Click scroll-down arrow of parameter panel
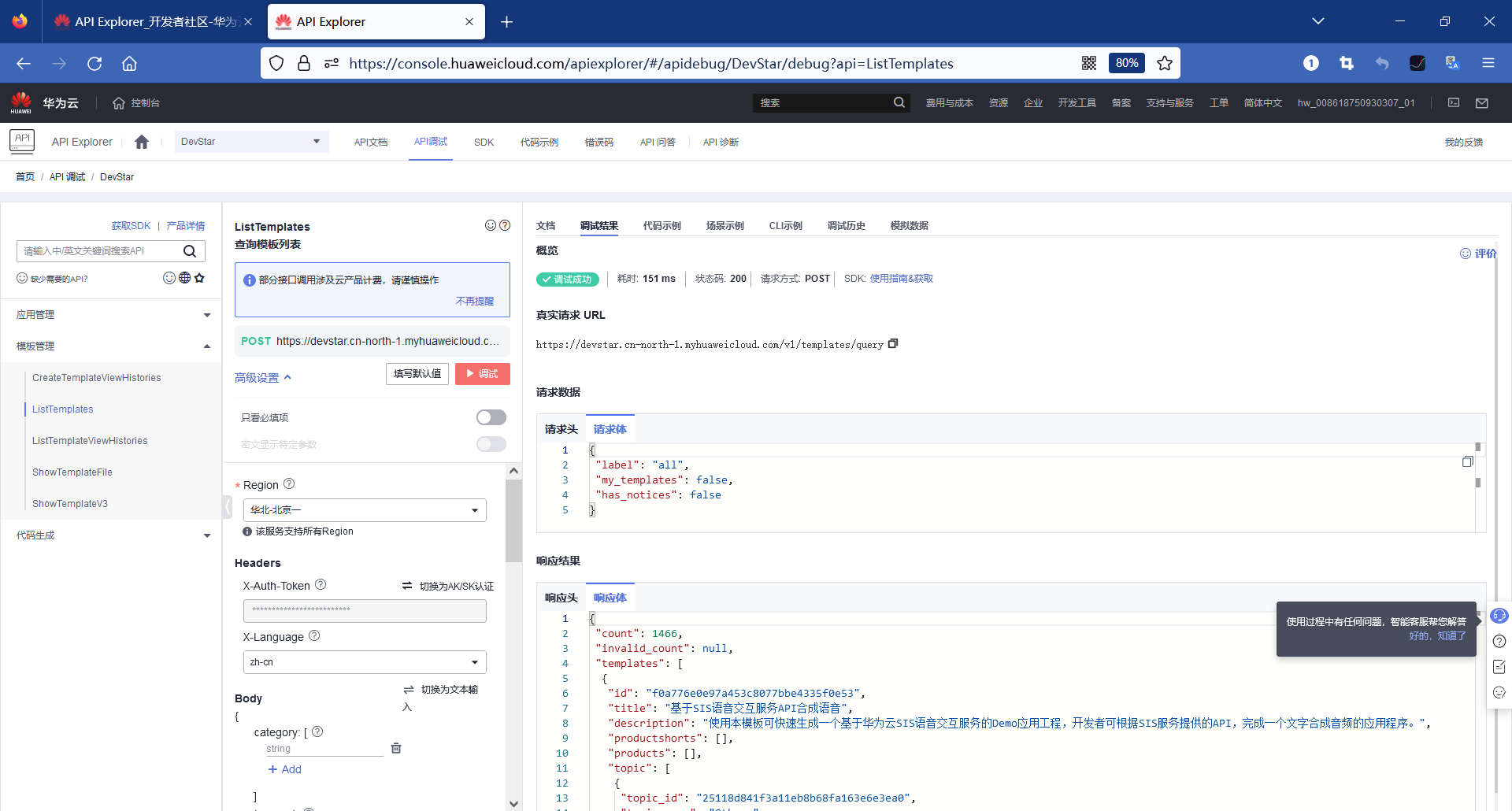 pyautogui.click(x=514, y=803)
